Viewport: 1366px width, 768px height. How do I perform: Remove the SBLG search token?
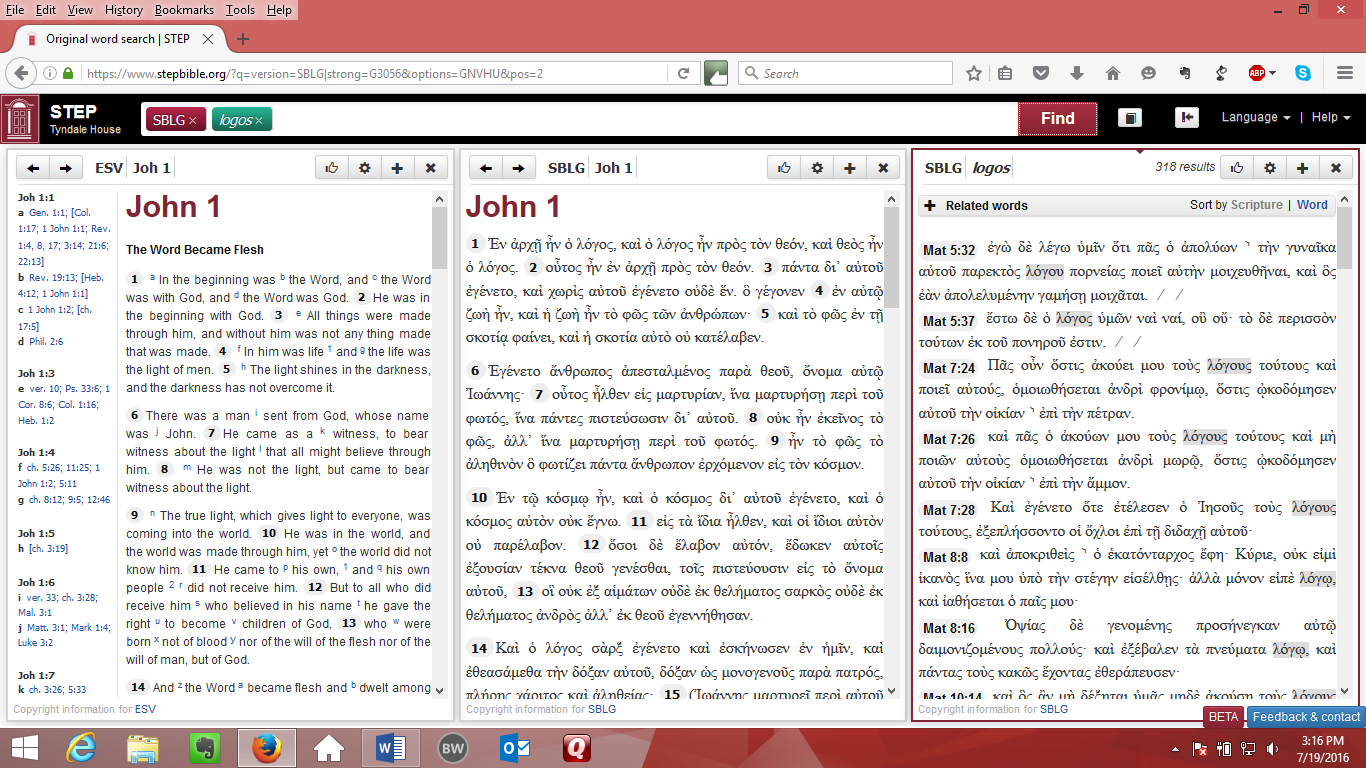pyautogui.click(x=192, y=120)
